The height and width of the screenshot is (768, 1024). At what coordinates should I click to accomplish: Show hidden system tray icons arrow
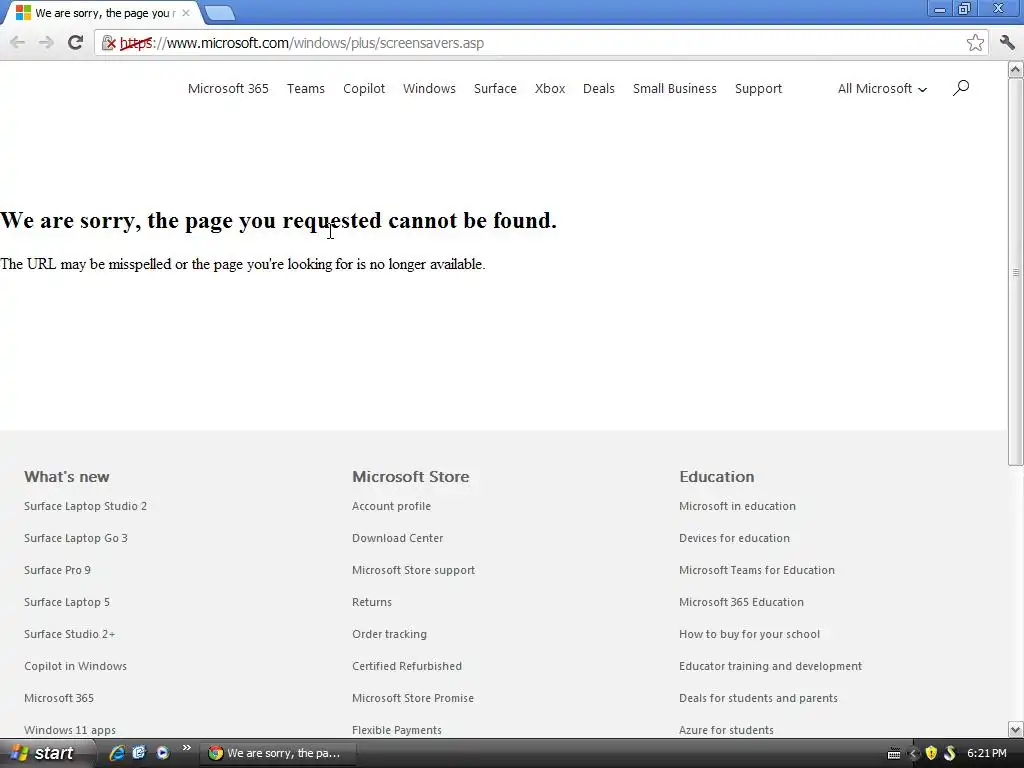913,754
